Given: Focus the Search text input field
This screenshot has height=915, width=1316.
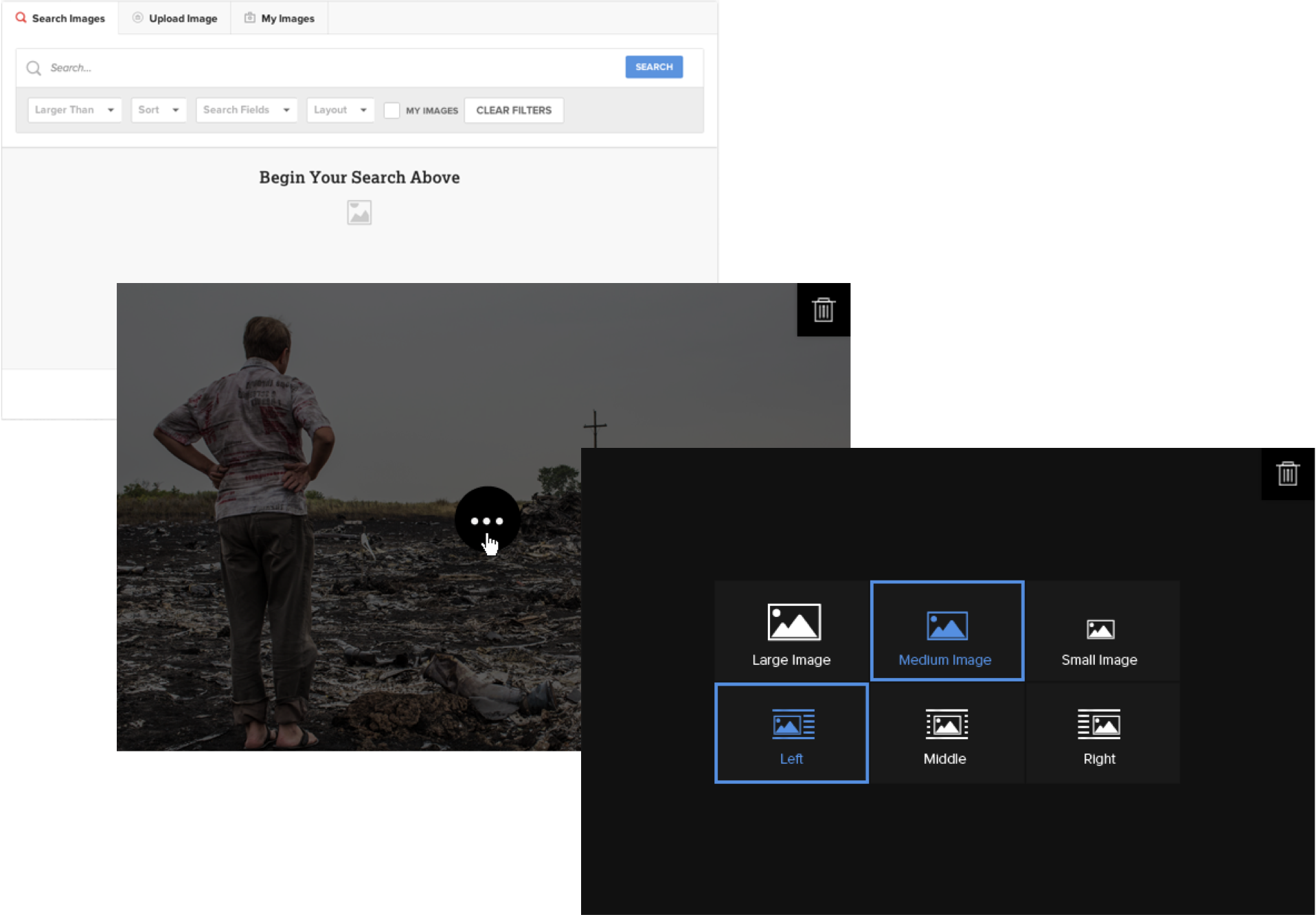Looking at the screenshot, I should pos(330,68).
